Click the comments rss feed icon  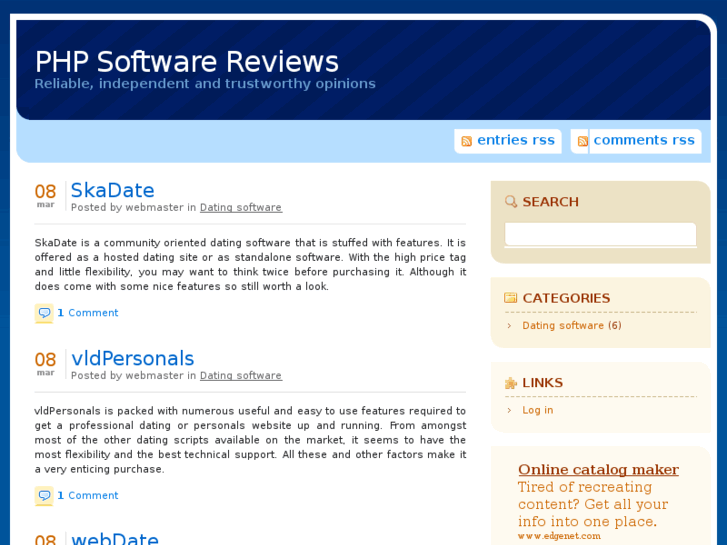(x=583, y=141)
